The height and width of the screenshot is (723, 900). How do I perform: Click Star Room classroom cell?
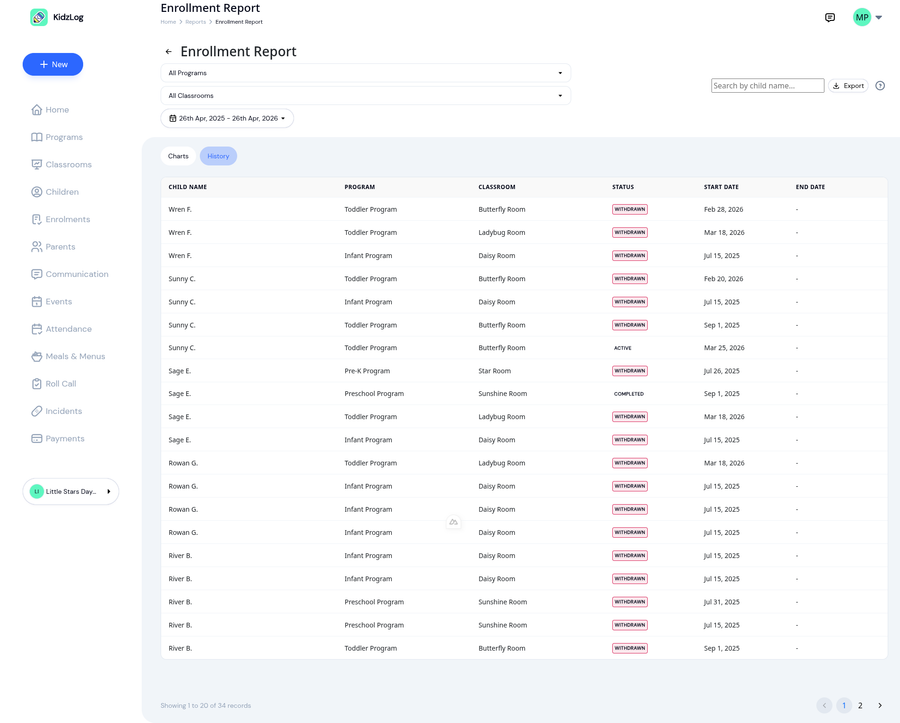(494, 371)
